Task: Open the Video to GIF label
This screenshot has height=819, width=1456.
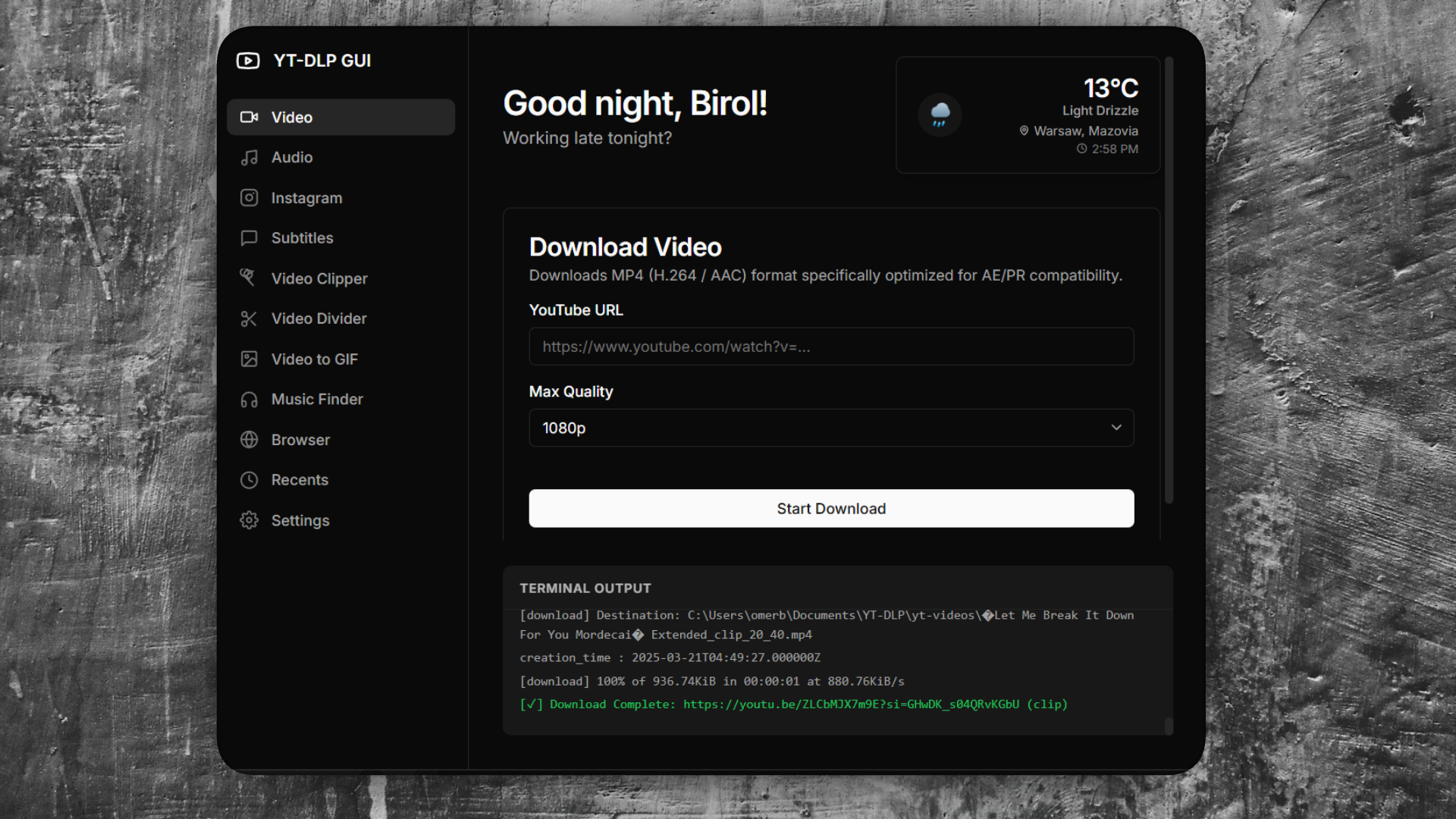Action: tap(315, 359)
